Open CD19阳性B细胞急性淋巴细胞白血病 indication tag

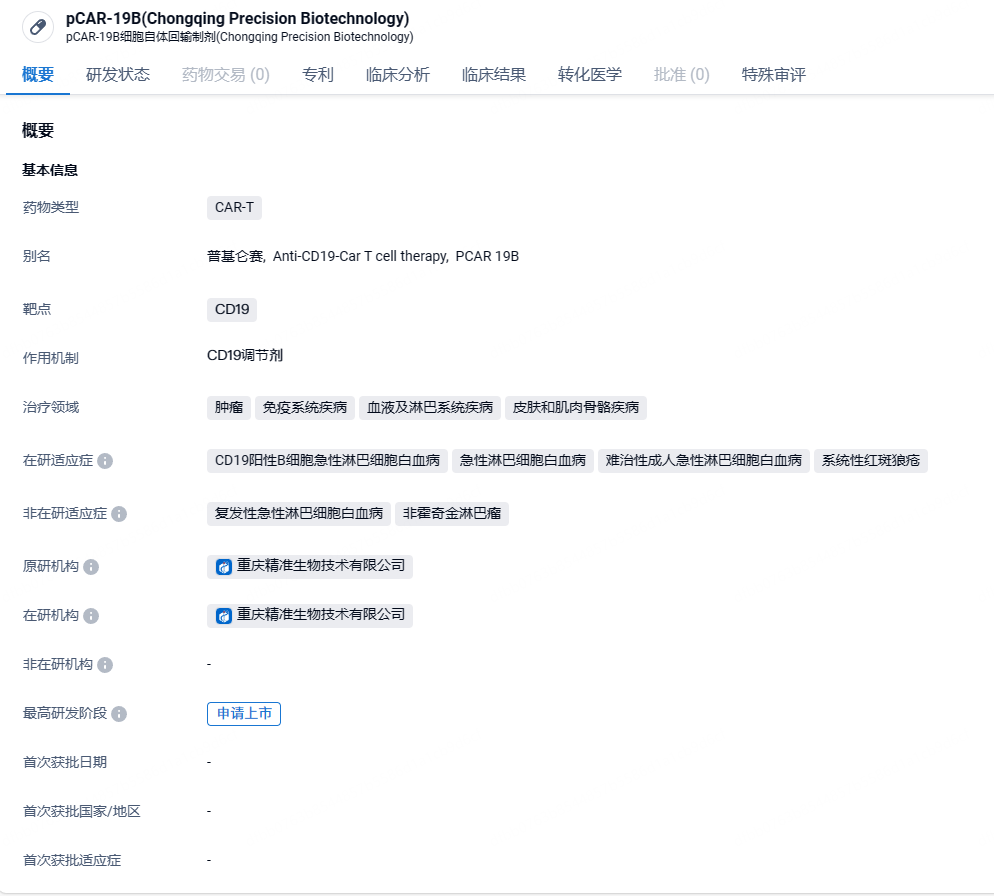click(327, 461)
